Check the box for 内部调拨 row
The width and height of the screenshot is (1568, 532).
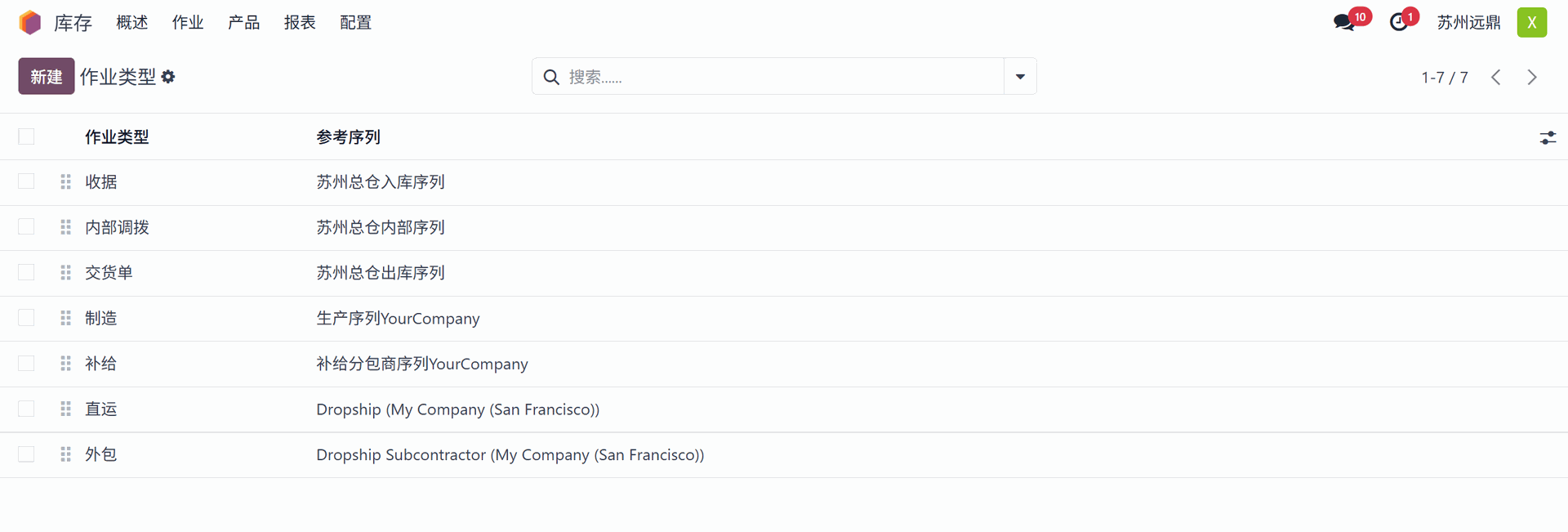tap(26, 226)
